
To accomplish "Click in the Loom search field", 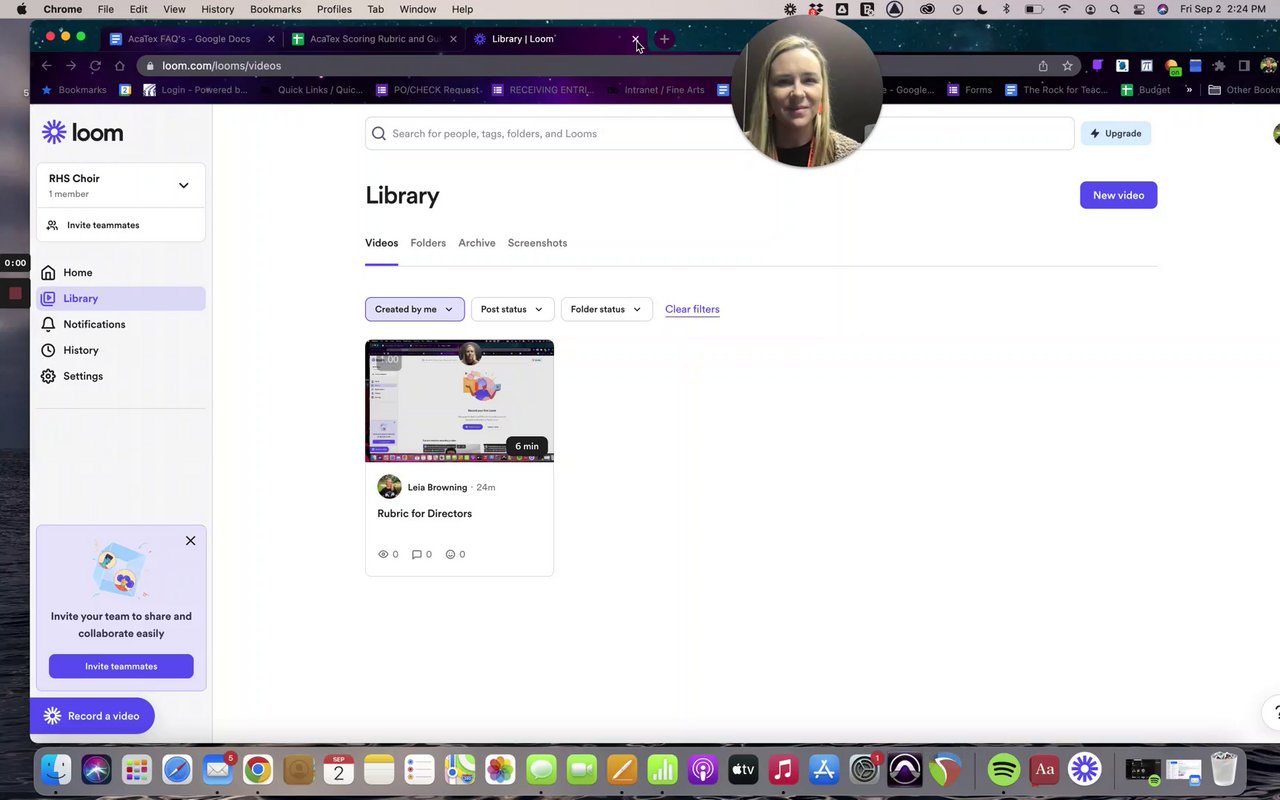I will click(x=720, y=133).
